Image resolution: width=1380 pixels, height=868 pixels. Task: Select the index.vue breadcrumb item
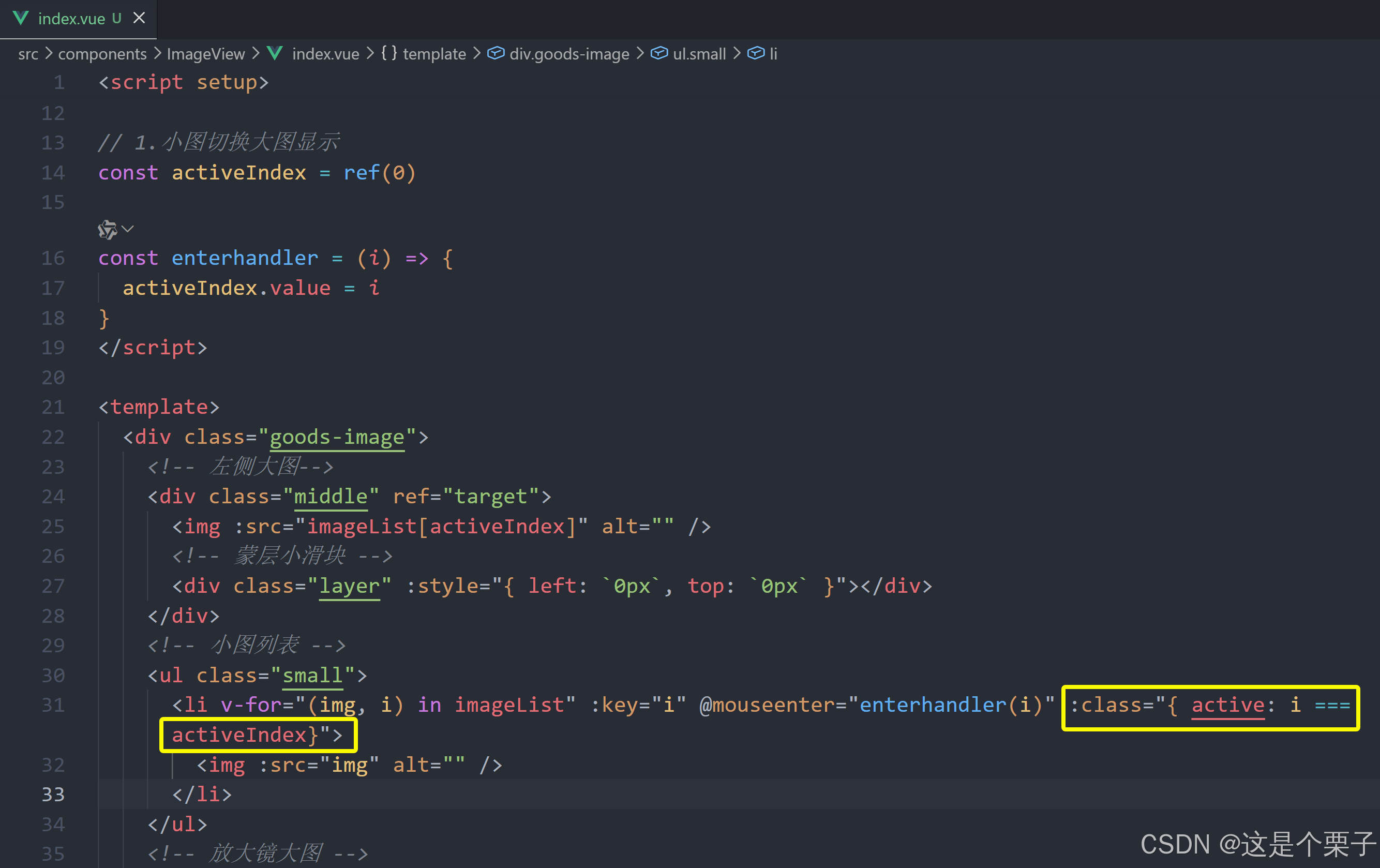[x=325, y=54]
